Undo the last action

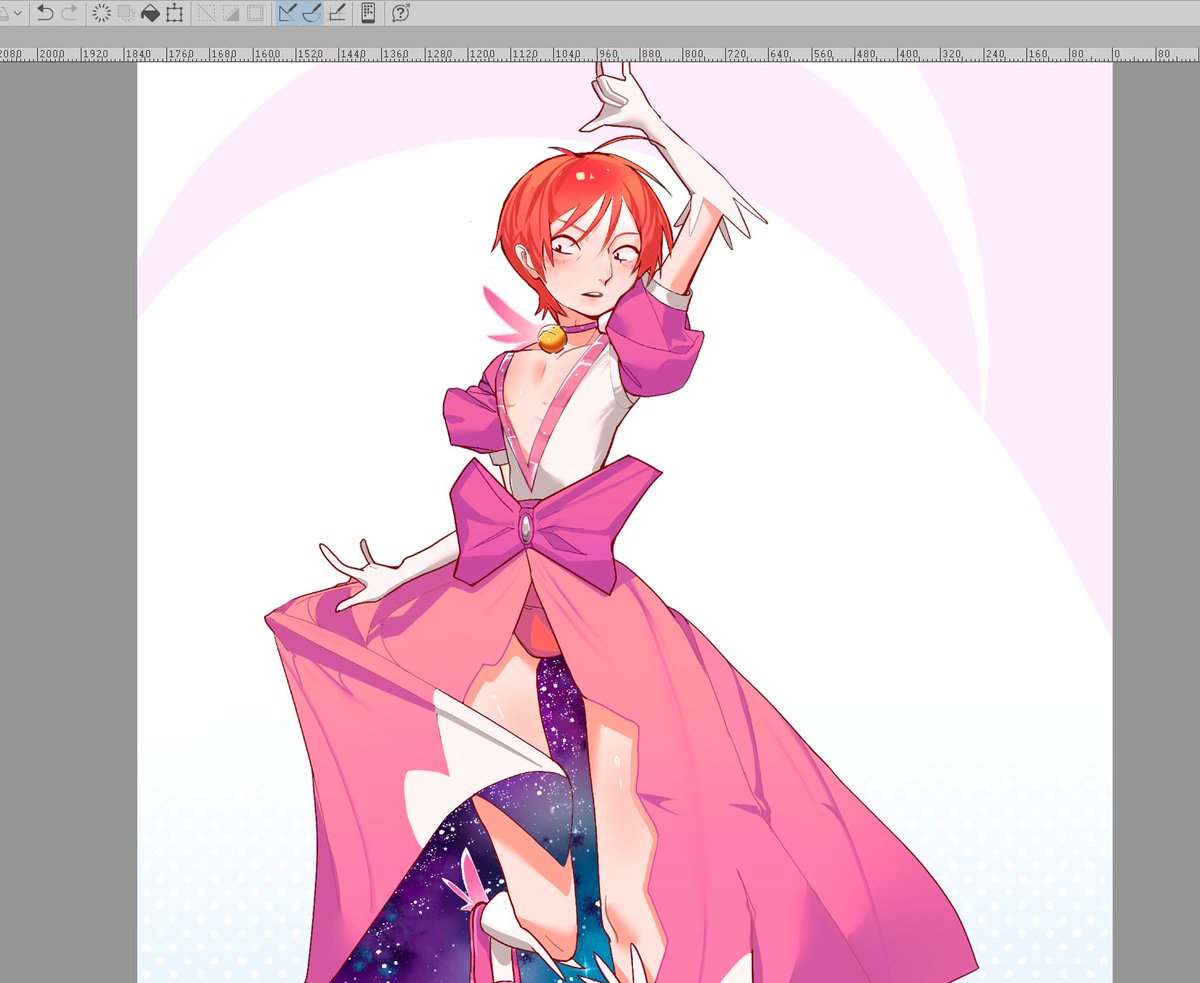pyautogui.click(x=45, y=13)
